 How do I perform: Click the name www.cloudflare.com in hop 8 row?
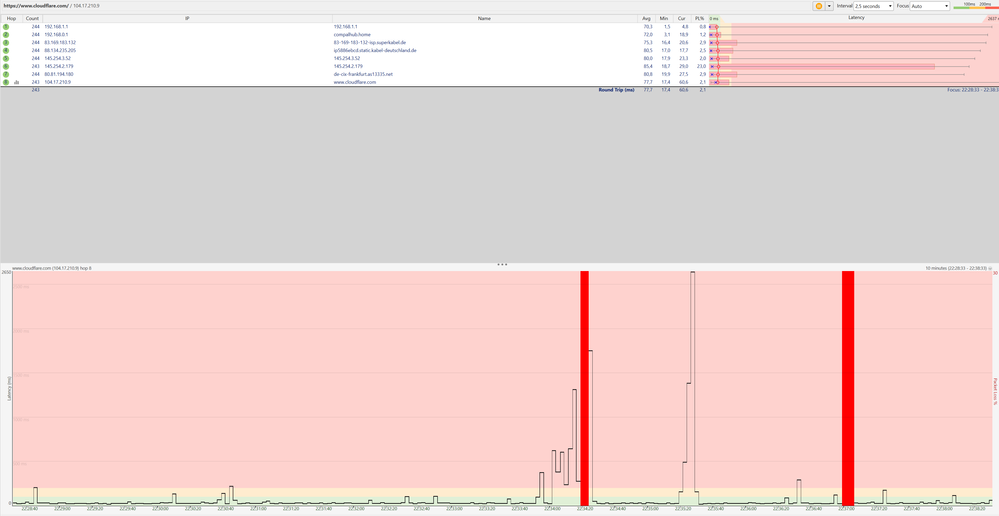[353, 82]
